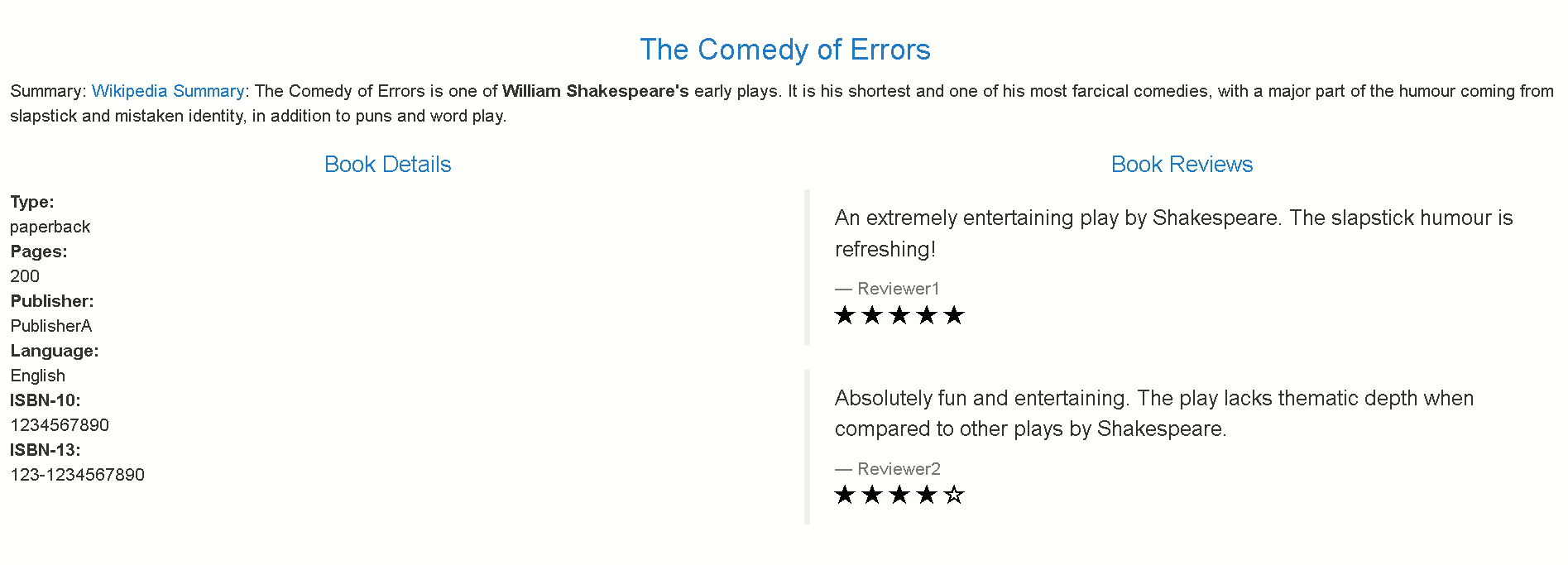
Task: Click the first star in Reviewer2's rating
Action: (x=845, y=495)
